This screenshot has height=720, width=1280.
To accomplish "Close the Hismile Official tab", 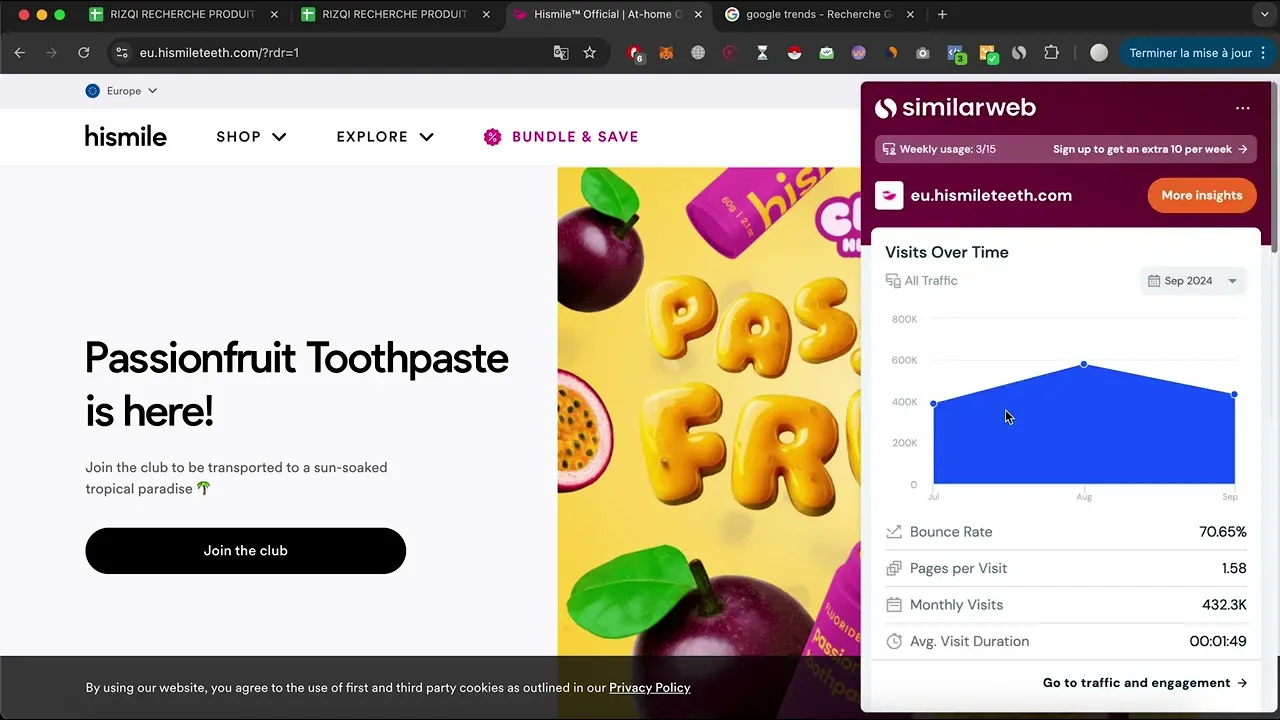I will pos(698,15).
